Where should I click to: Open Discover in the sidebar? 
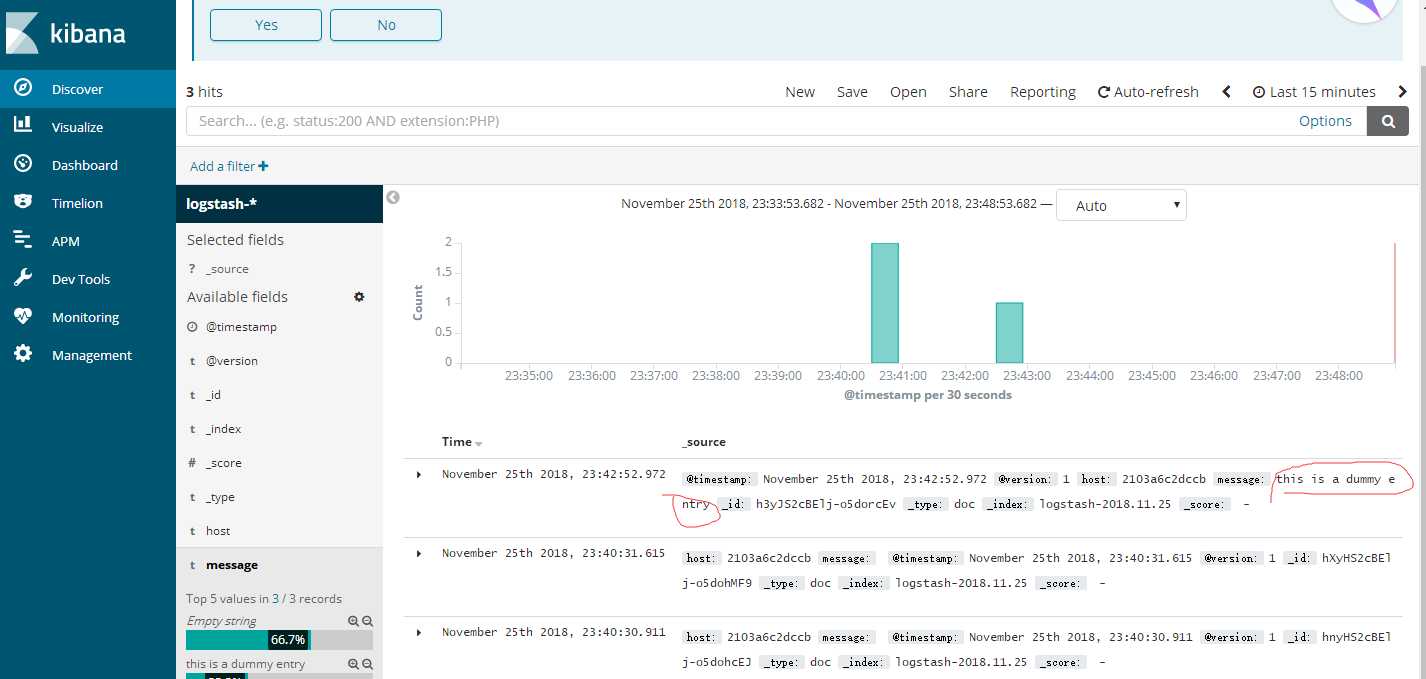click(88, 89)
